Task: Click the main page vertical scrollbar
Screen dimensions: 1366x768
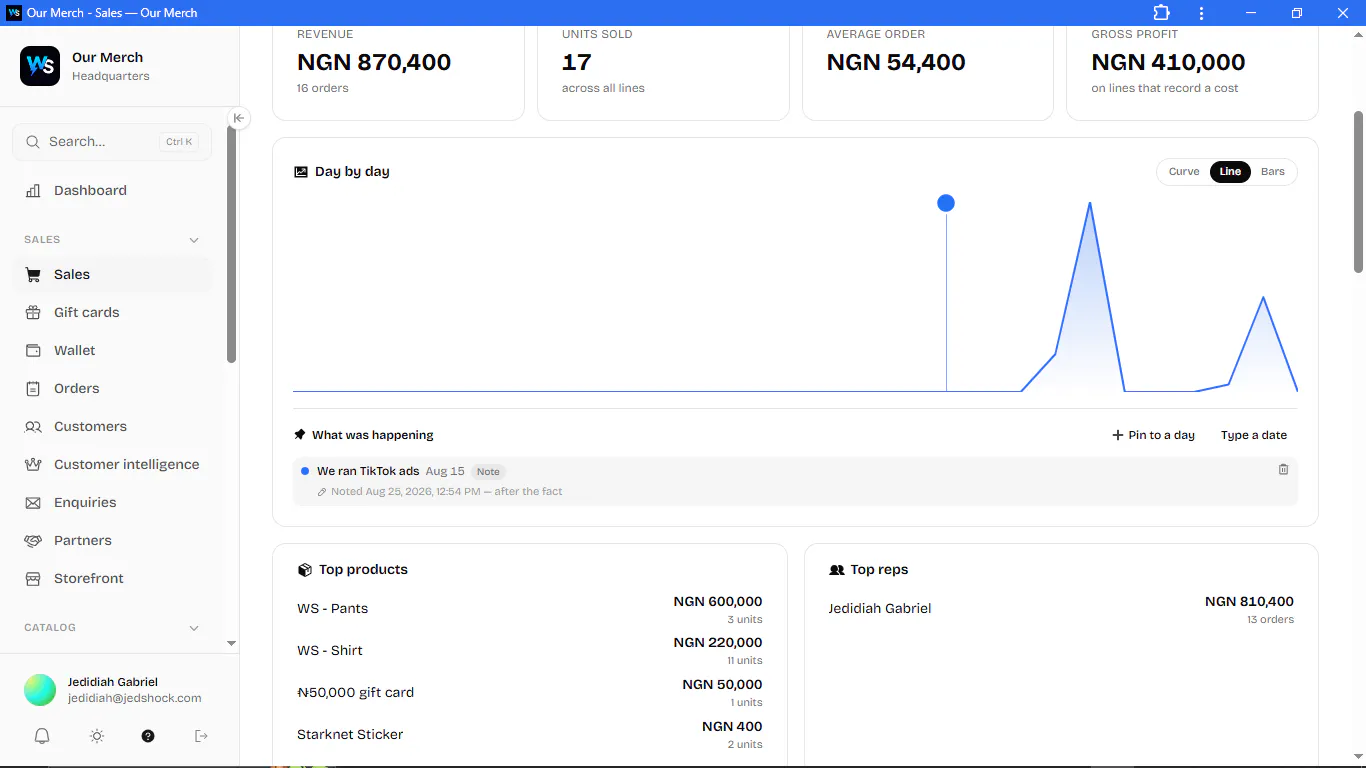Action: pos(1358,191)
